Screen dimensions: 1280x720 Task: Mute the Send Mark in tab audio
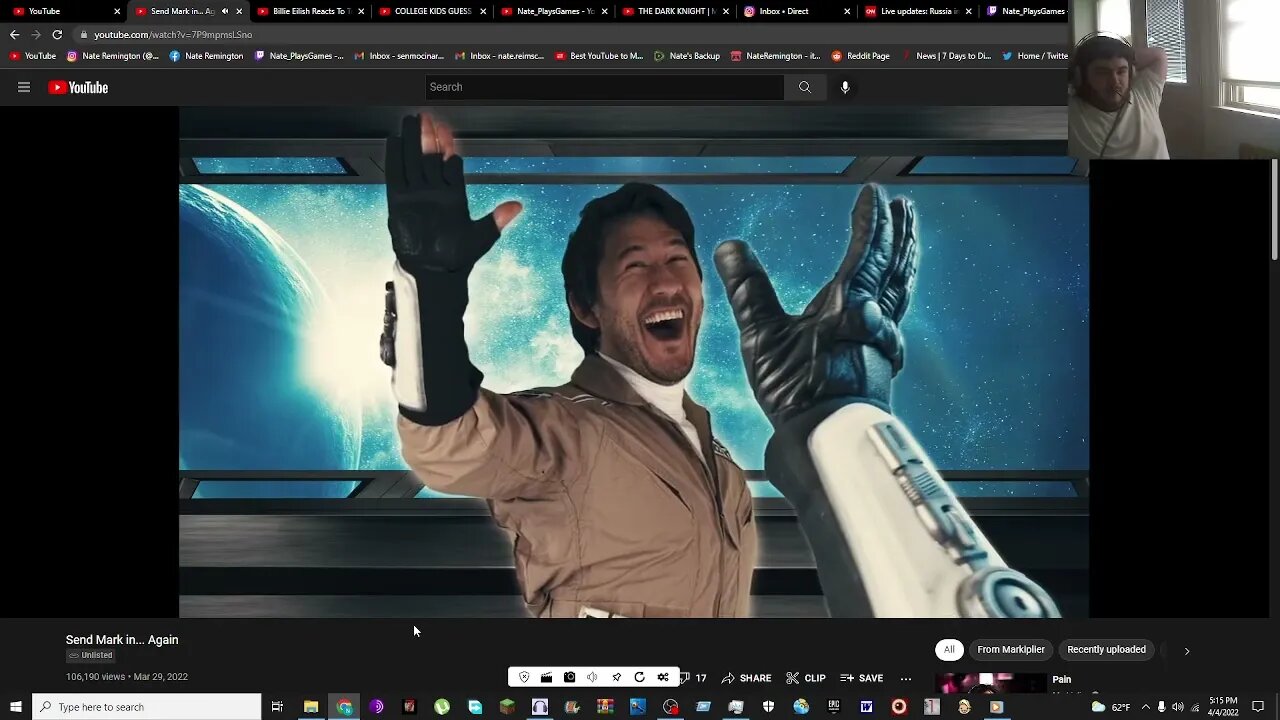tap(224, 11)
